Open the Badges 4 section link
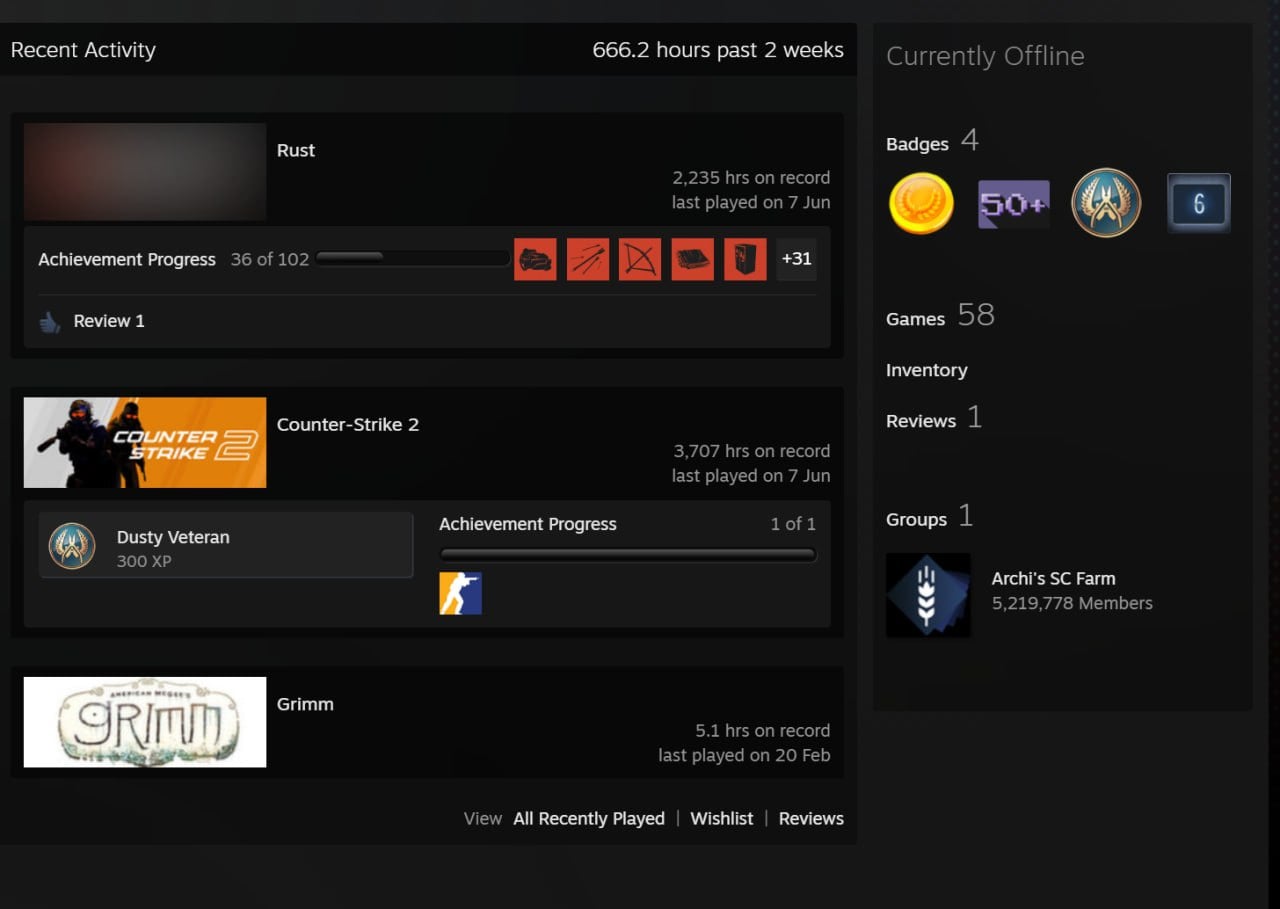This screenshot has width=1280, height=909. coord(932,142)
